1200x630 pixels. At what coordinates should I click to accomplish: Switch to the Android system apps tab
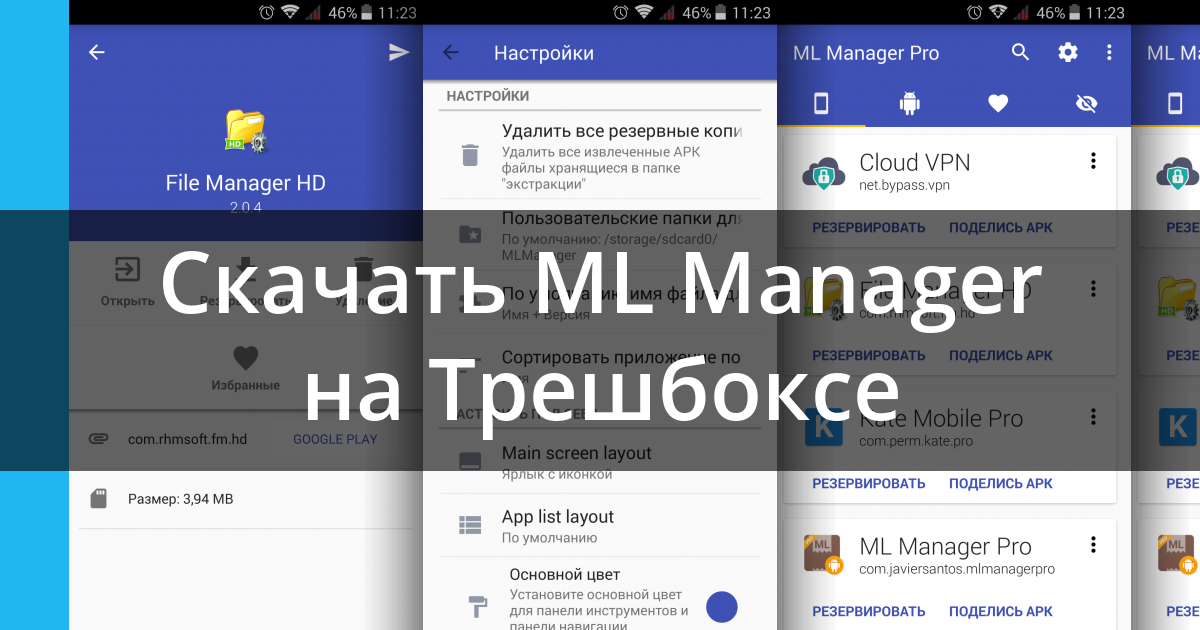click(x=909, y=102)
